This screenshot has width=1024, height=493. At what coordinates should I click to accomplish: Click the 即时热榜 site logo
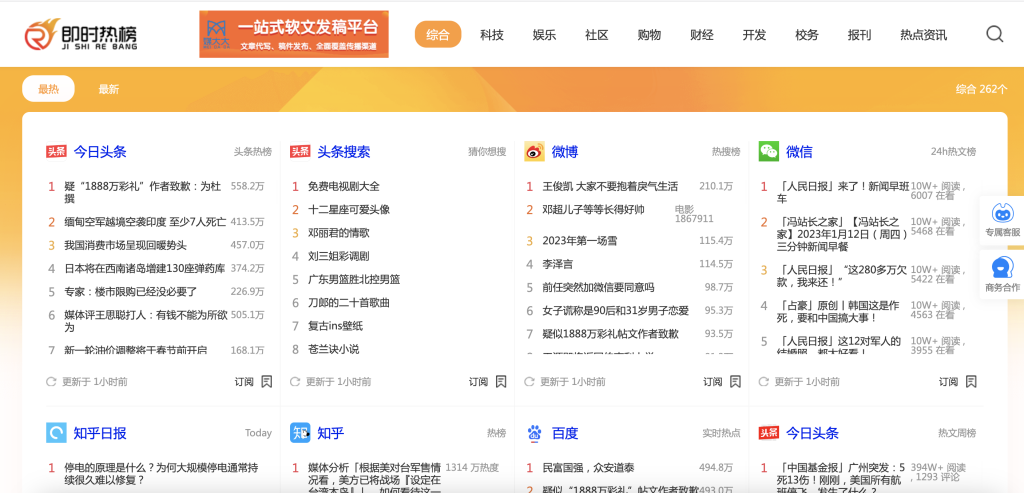(81, 35)
